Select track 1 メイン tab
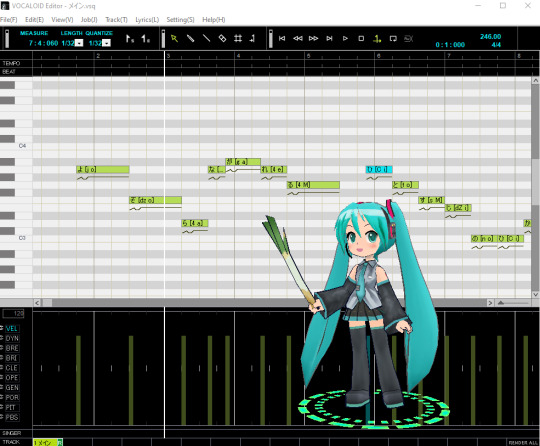The width and height of the screenshot is (540, 446). point(48,443)
